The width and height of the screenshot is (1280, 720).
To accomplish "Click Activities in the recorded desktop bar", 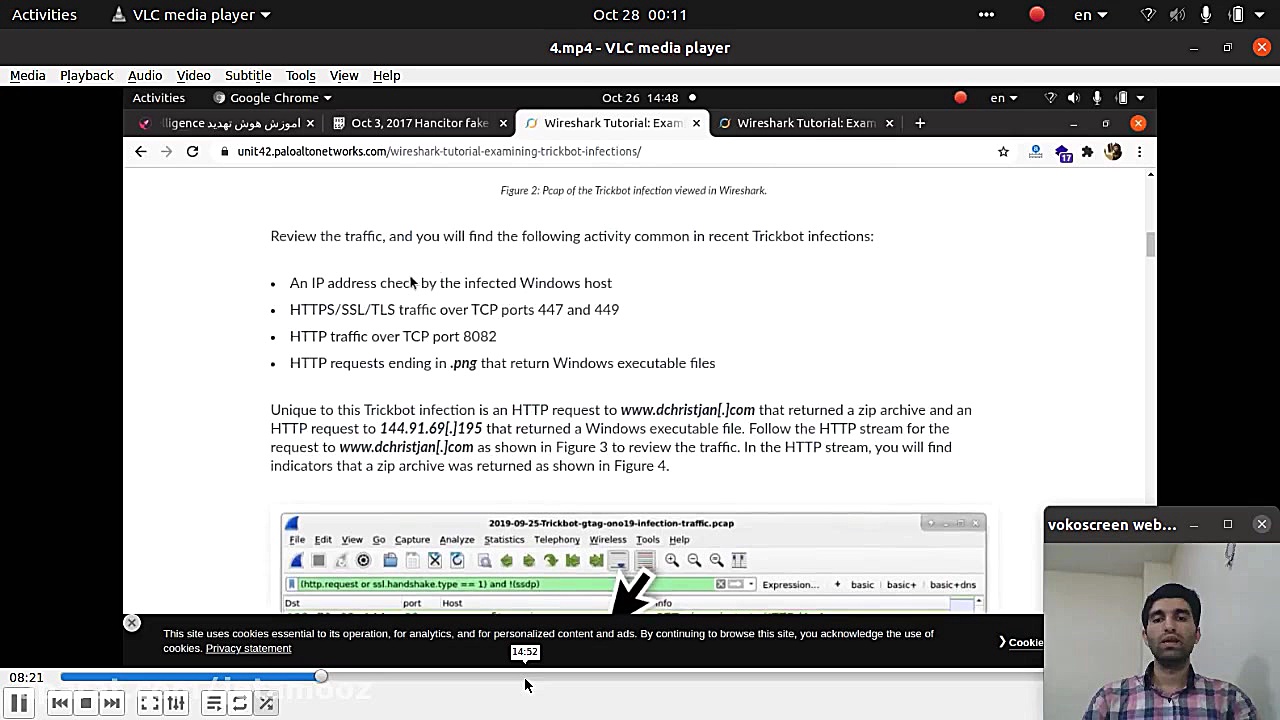I will pos(159,98).
